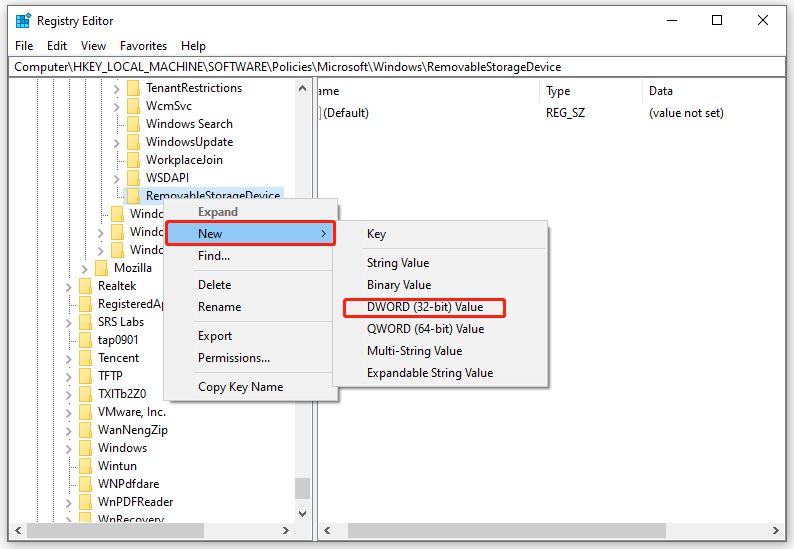Viewport: 794px width, 549px height.
Task: Click values pane horizontal scrollbar right arrow
Action: pos(776,530)
